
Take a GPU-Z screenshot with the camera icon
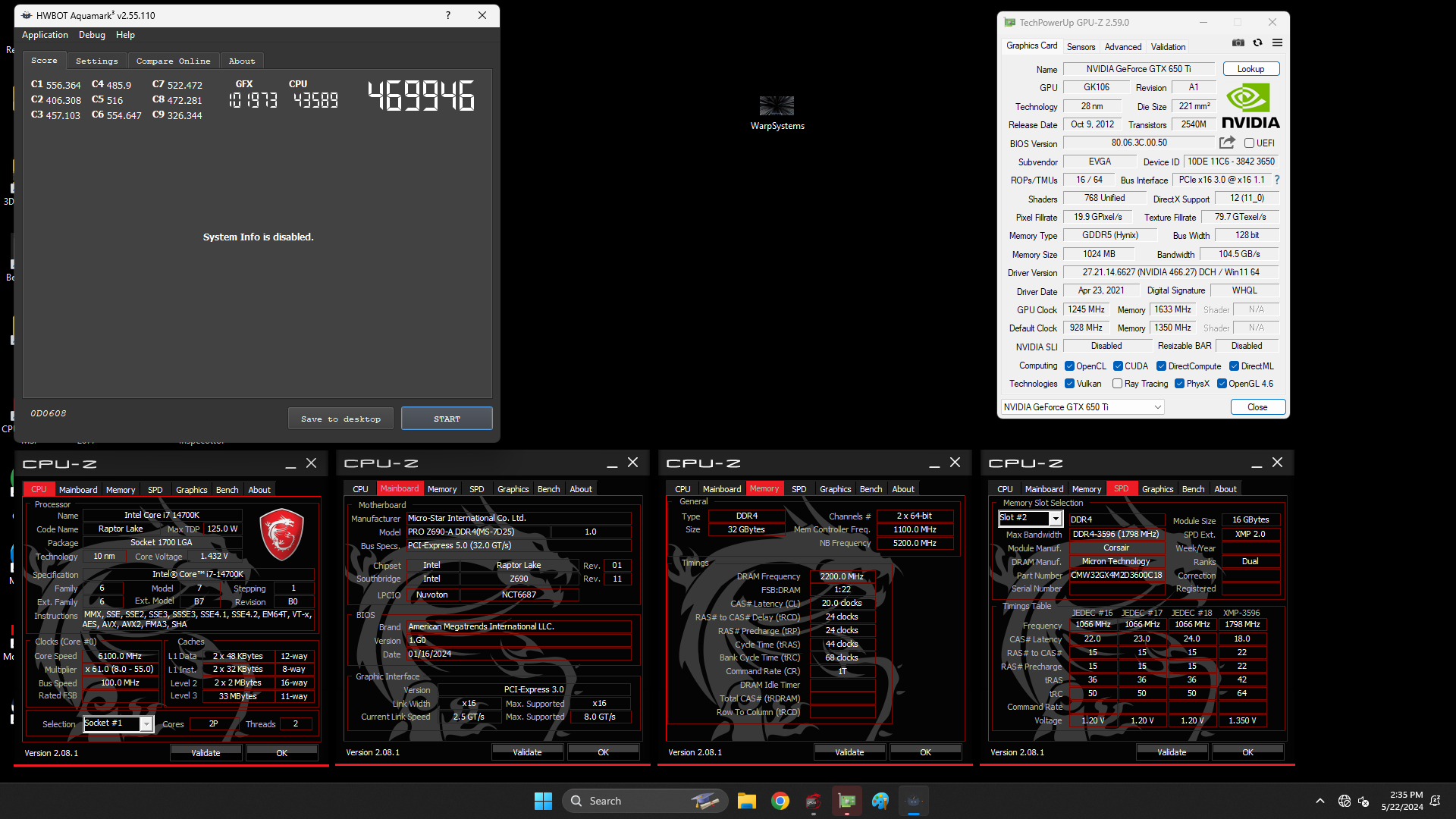click(x=1238, y=43)
